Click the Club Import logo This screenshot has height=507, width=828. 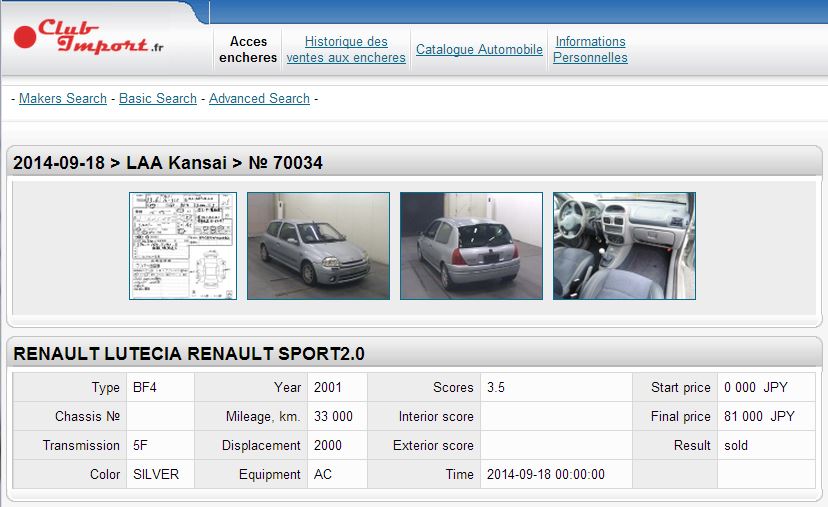(x=90, y=38)
